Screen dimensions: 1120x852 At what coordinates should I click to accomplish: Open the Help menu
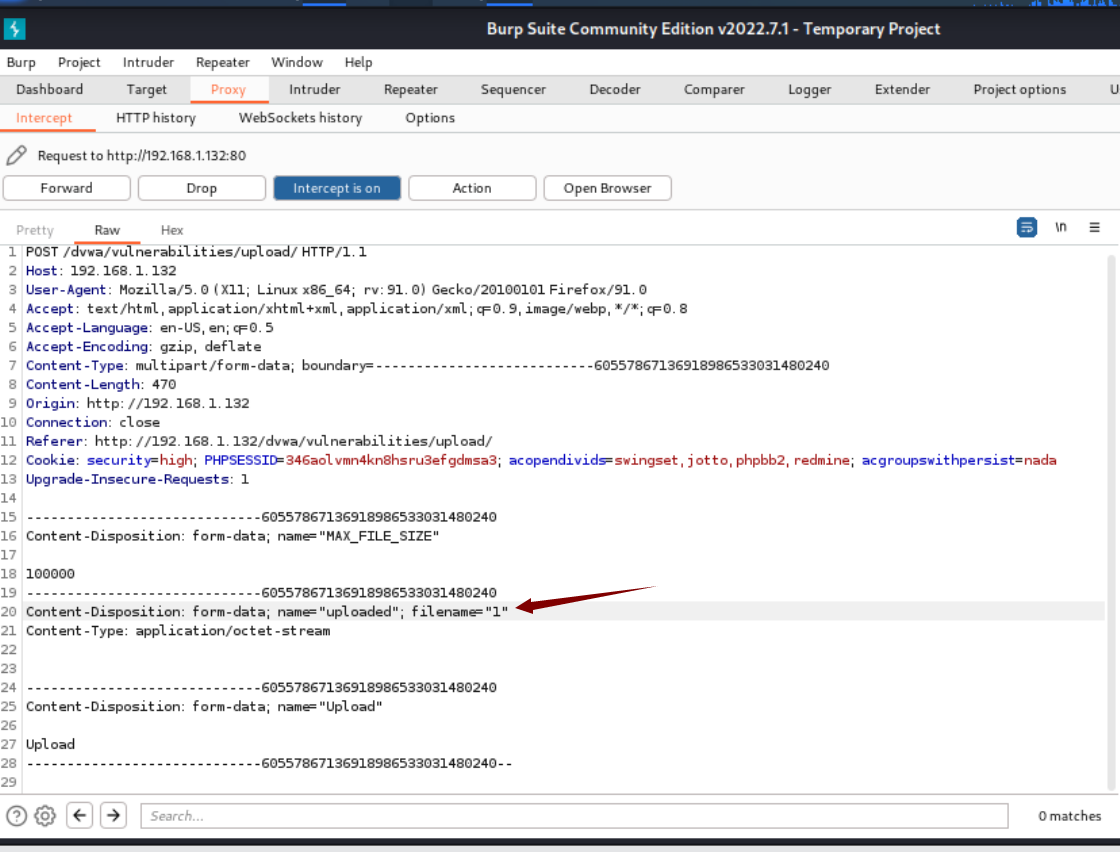coord(359,62)
